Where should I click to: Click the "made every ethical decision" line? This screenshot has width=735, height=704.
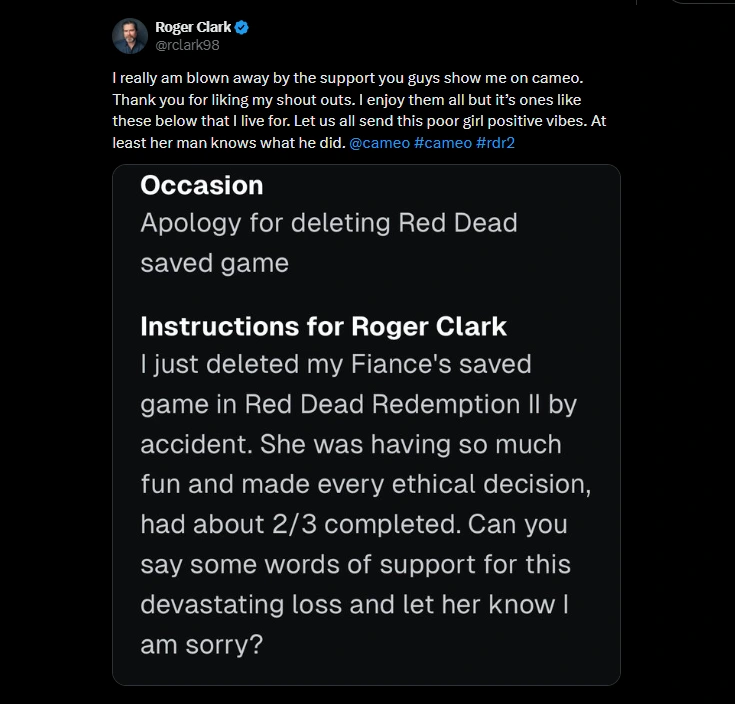point(418,484)
